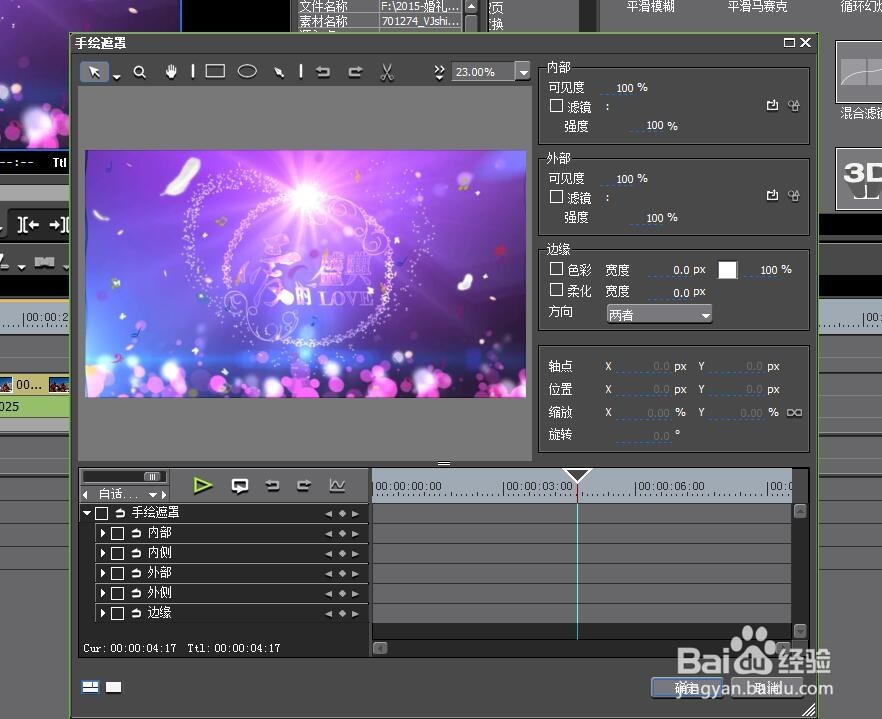Viewport: 882px width, 719px height.
Task: Click the timeline vertical scrollbar up arrow
Action: tap(800, 511)
